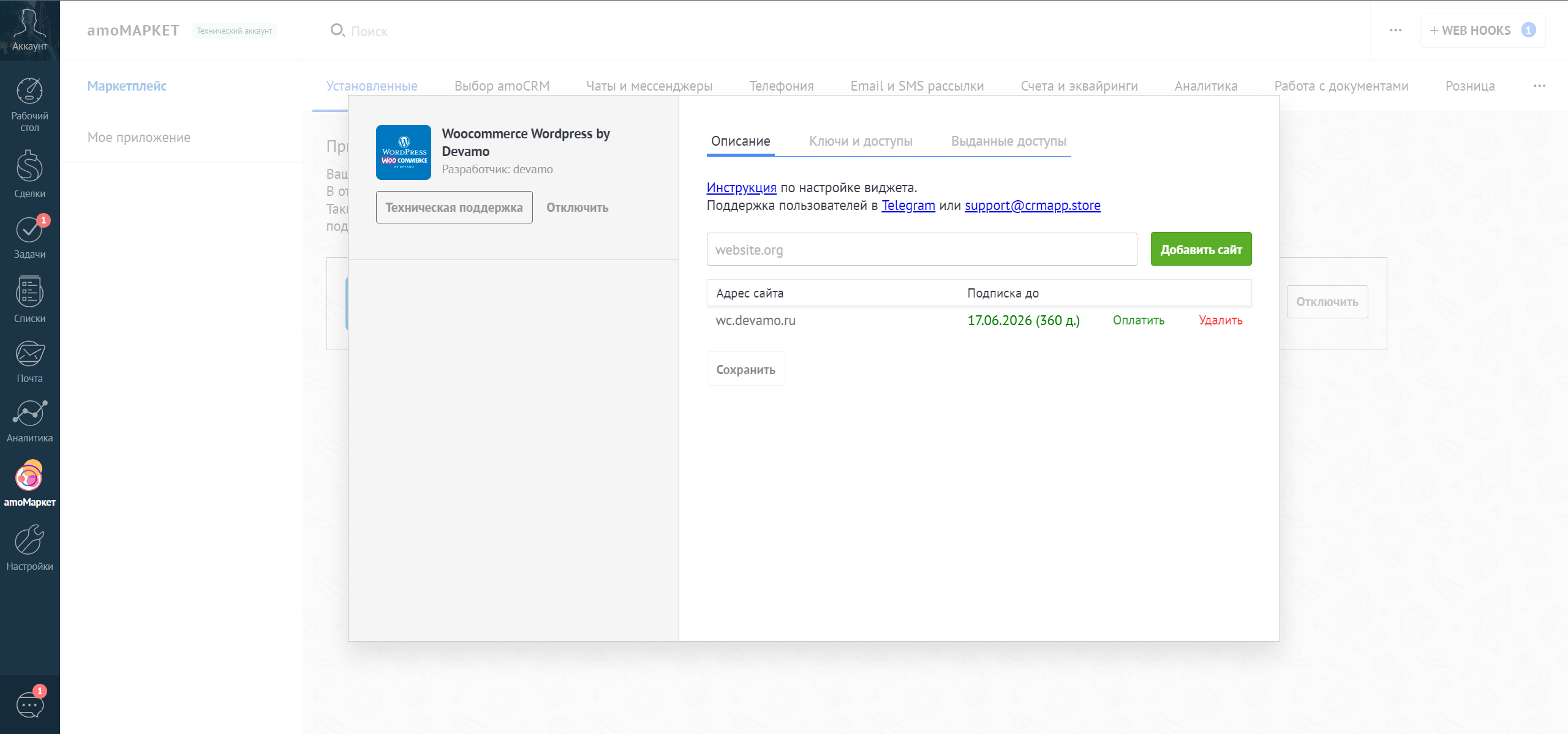Click subscription date 17.06.2026 (360 д.)

(1023, 320)
